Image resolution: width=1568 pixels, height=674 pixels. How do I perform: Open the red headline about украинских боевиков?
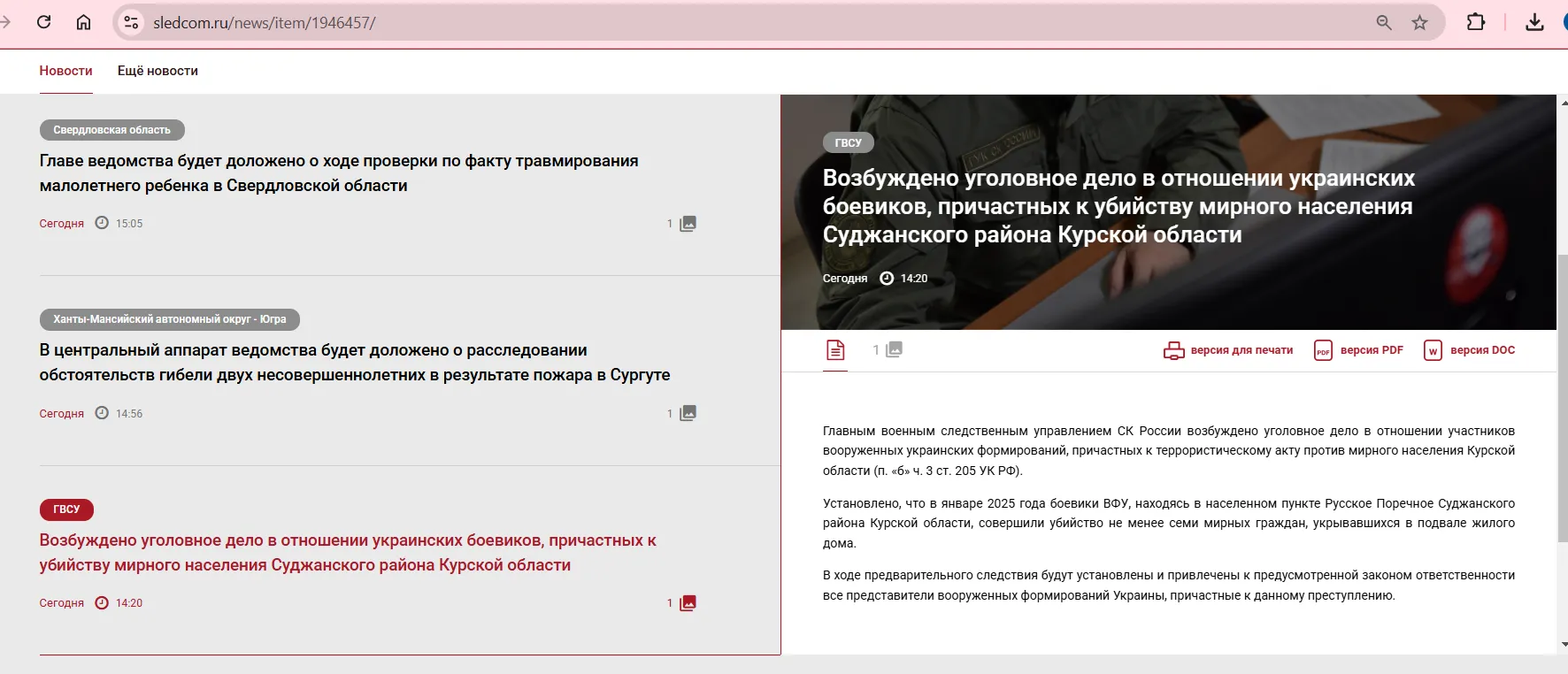click(x=348, y=553)
